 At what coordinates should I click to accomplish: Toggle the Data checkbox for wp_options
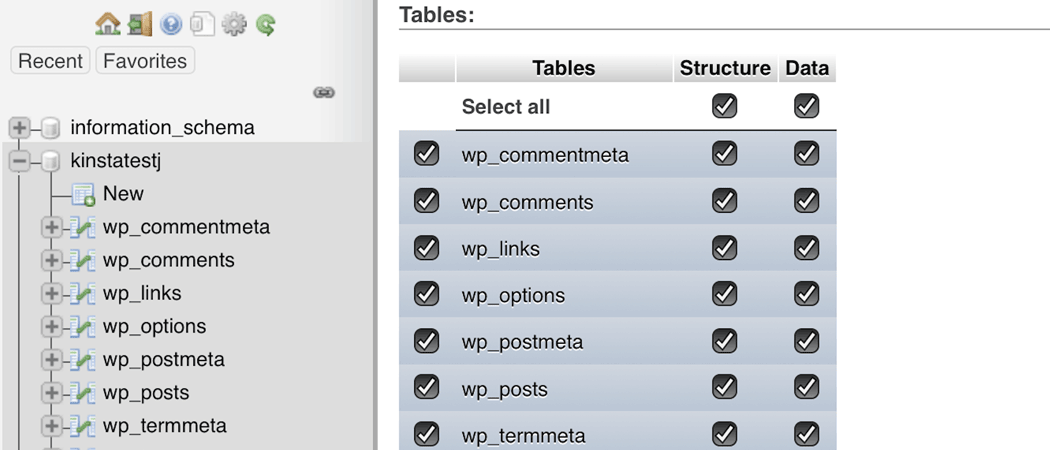(x=806, y=294)
